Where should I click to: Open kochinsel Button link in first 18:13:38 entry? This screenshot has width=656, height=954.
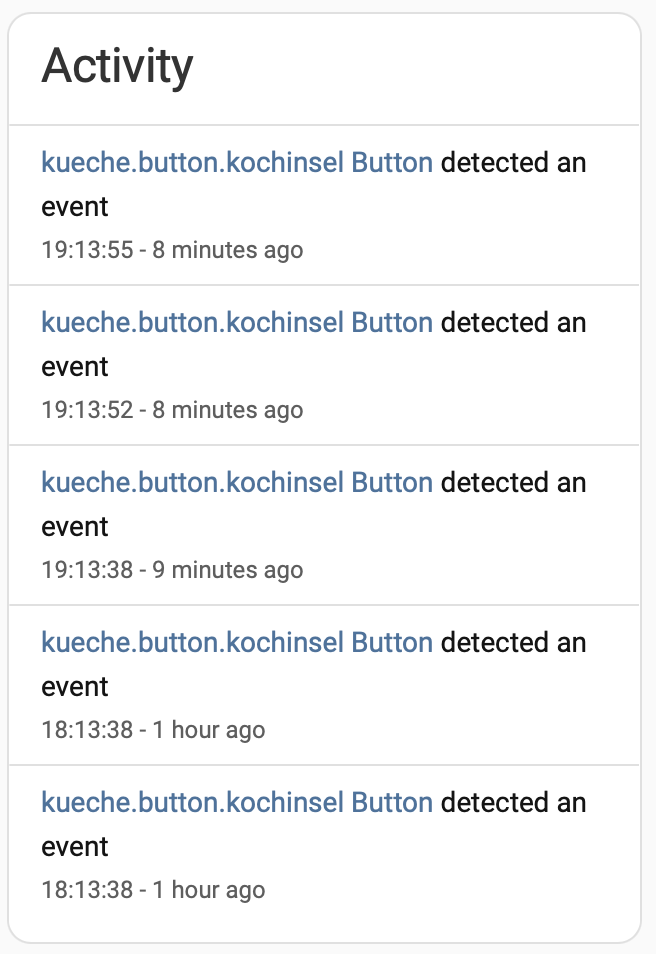(237, 642)
